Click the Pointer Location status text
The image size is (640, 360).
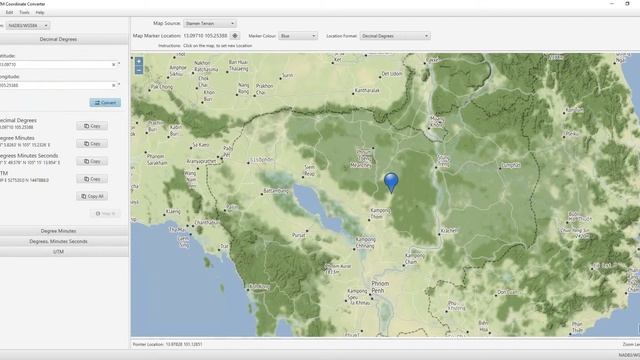[x=167, y=344]
